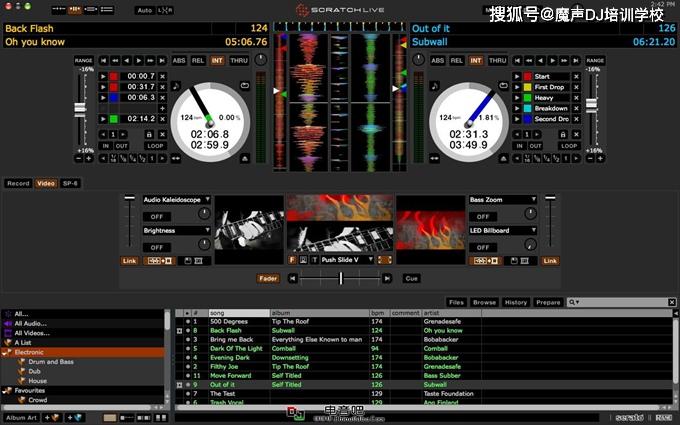680x425 pixels.
Task: Toggle LED Billboard effect OFF button
Action: [483, 247]
